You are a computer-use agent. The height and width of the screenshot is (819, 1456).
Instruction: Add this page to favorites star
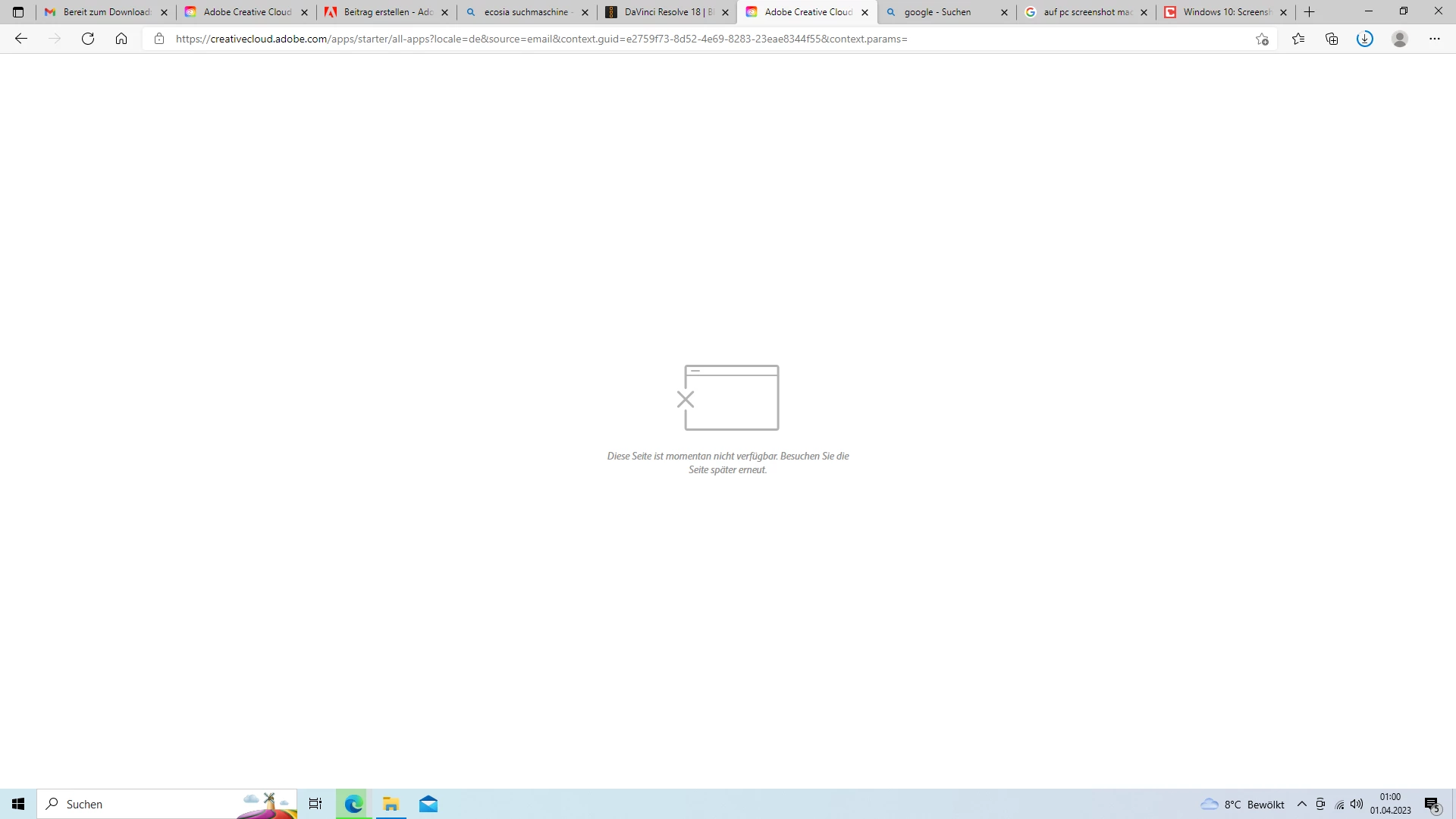pos(1262,39)
